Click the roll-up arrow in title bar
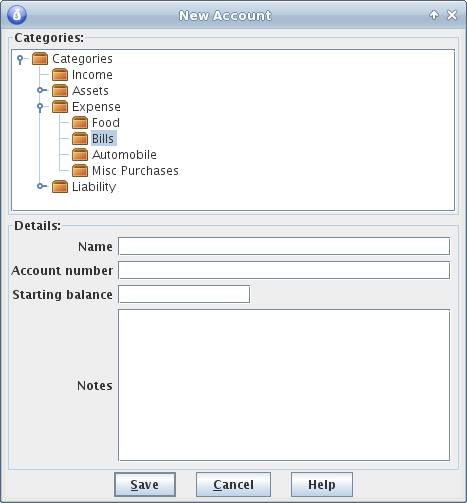Viewport: 467px width, 503px height. click(x=434, y=15)
